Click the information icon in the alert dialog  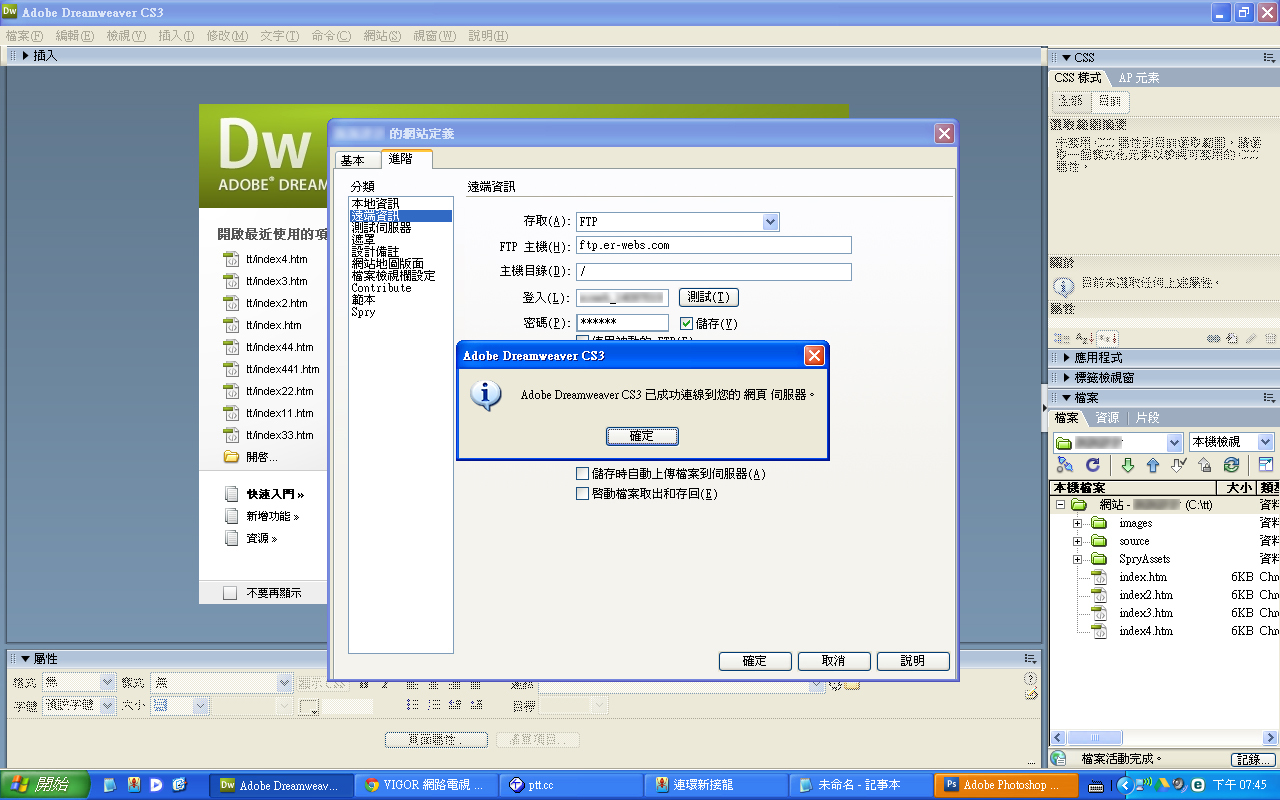486,394
